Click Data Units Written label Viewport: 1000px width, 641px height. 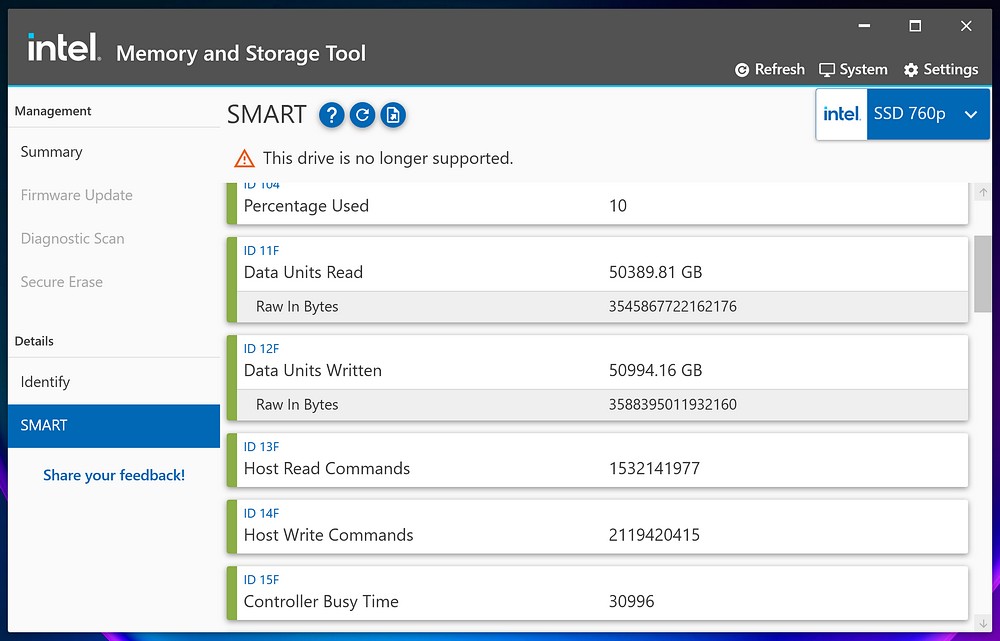pyautogui.click(x=312, y=371)
